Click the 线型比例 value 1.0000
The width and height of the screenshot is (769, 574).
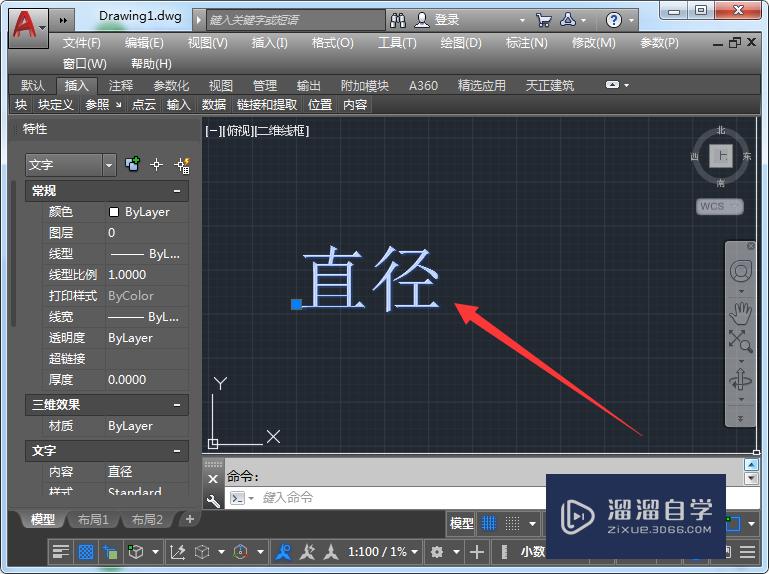[x=127, y=275]
